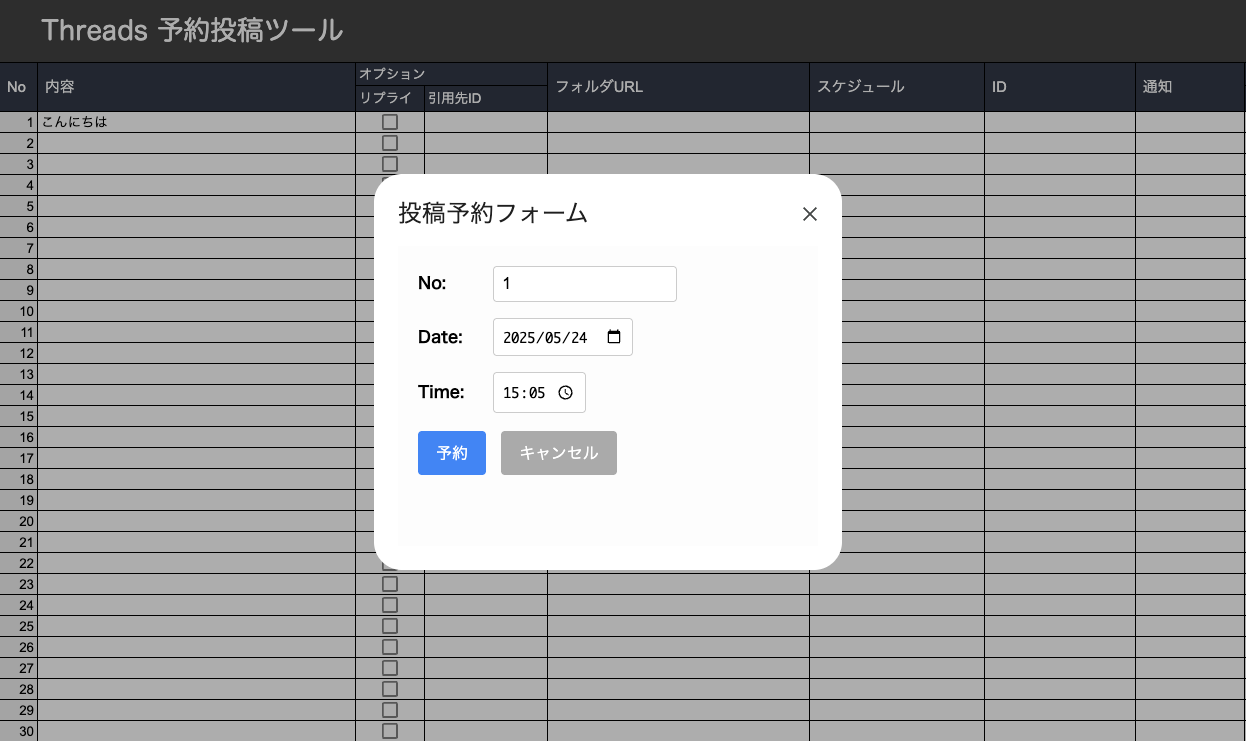Screen dimensions: 1246x741
Task: Check the リプライ checkbox in row 24
Action: [390, 605]
